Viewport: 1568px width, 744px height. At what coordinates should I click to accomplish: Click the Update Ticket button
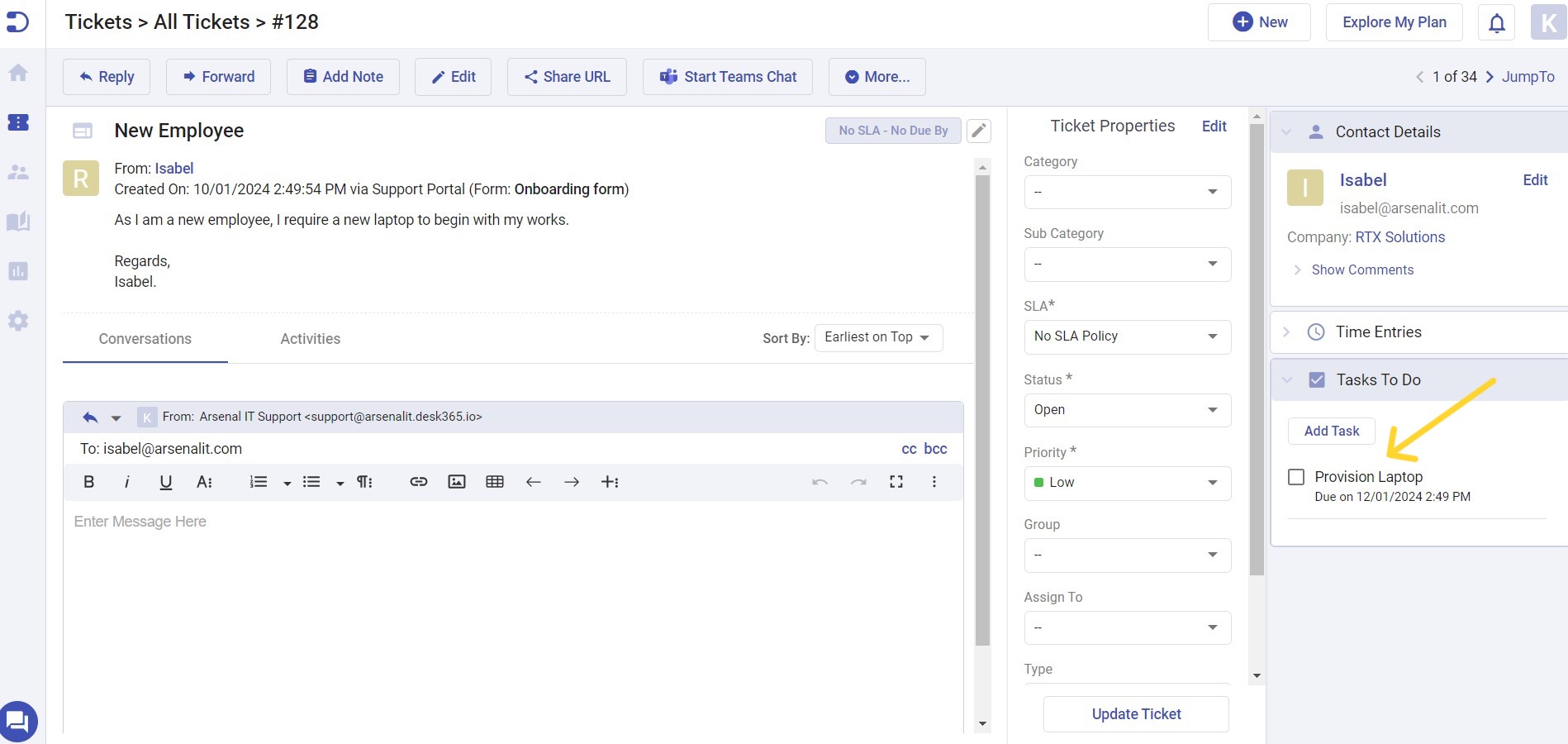[1135, 713]
